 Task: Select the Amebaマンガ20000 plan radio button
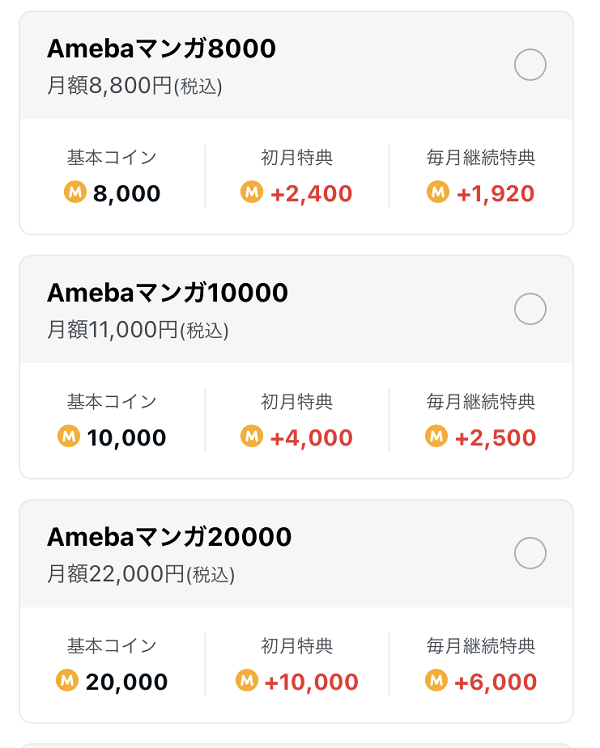click(530, 553)
